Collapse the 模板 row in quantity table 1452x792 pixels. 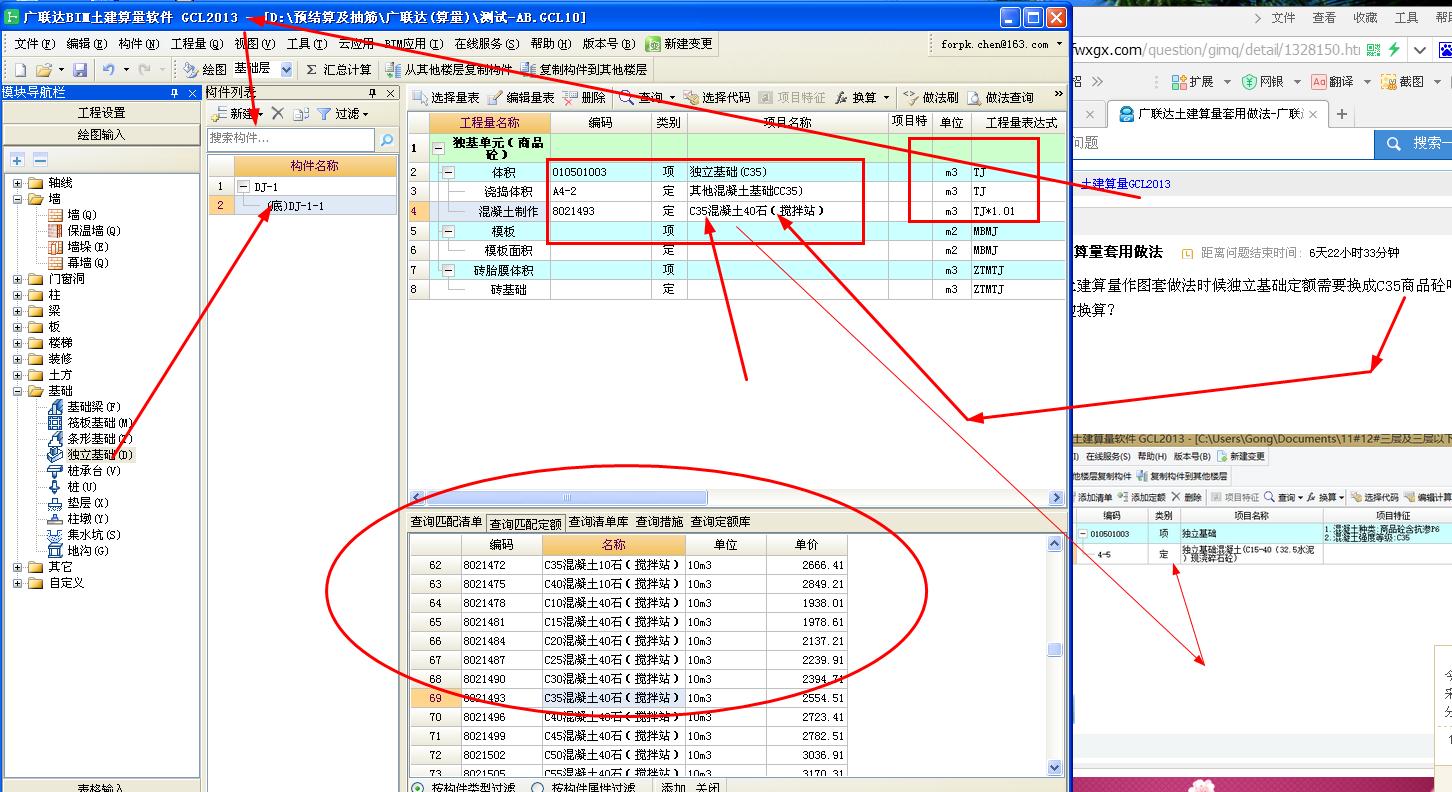(x=448, y=231)
